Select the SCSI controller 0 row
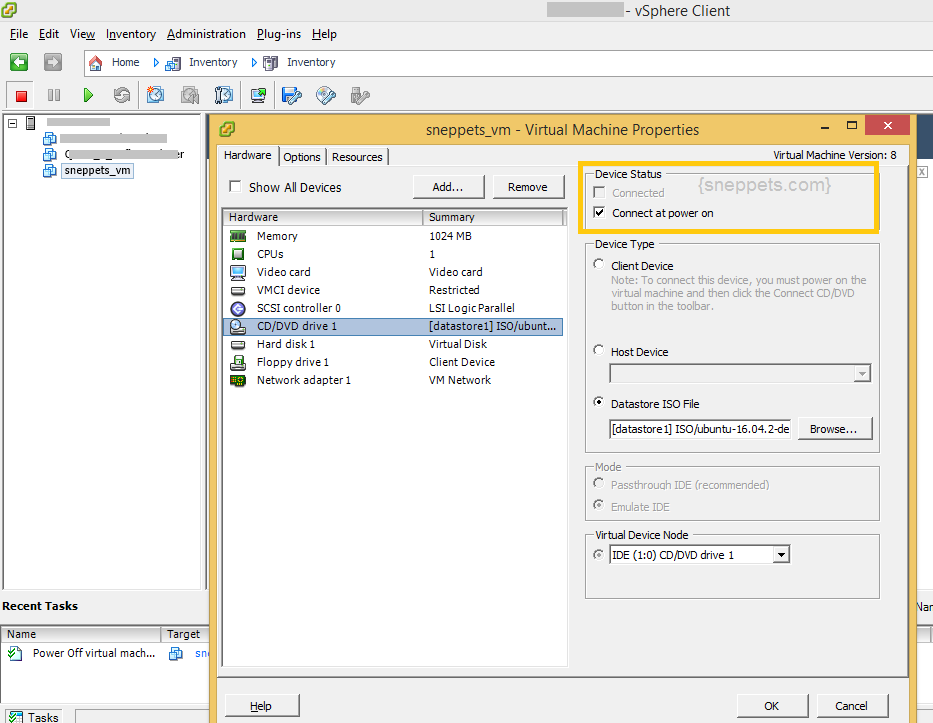933x723 pixels. [393, 308]
